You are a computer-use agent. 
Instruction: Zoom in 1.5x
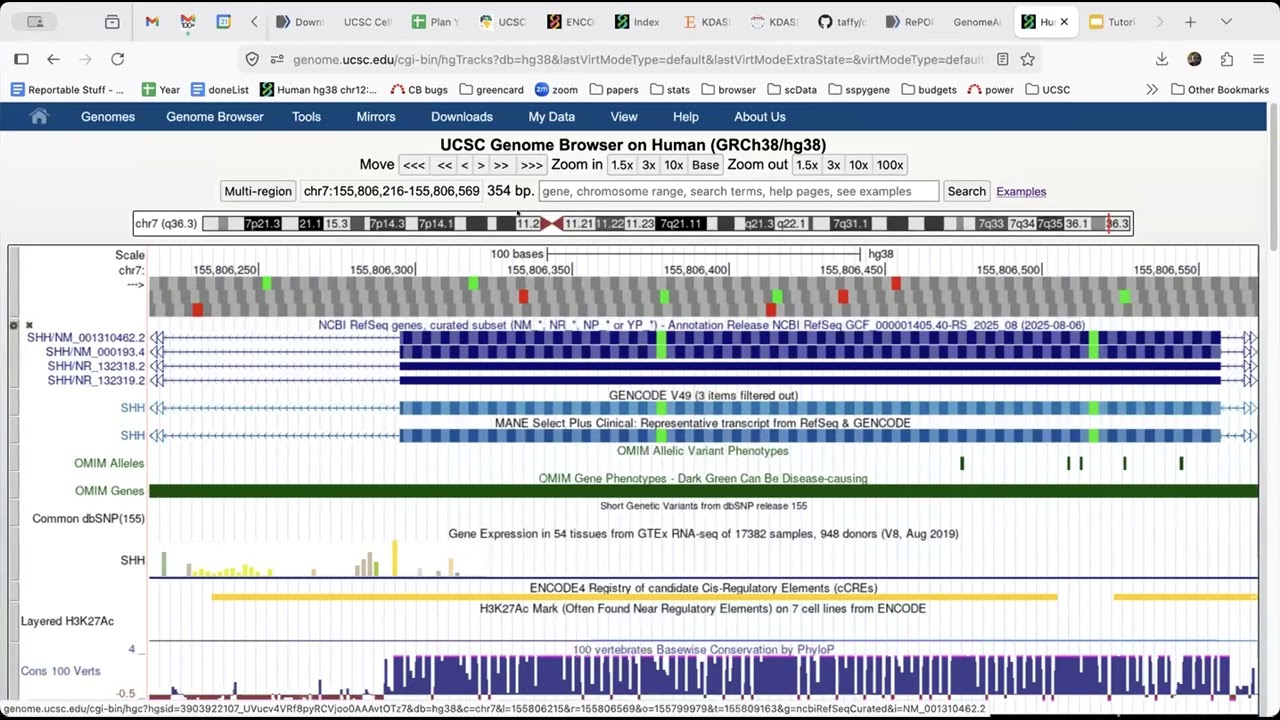click(x=622, y=165)
